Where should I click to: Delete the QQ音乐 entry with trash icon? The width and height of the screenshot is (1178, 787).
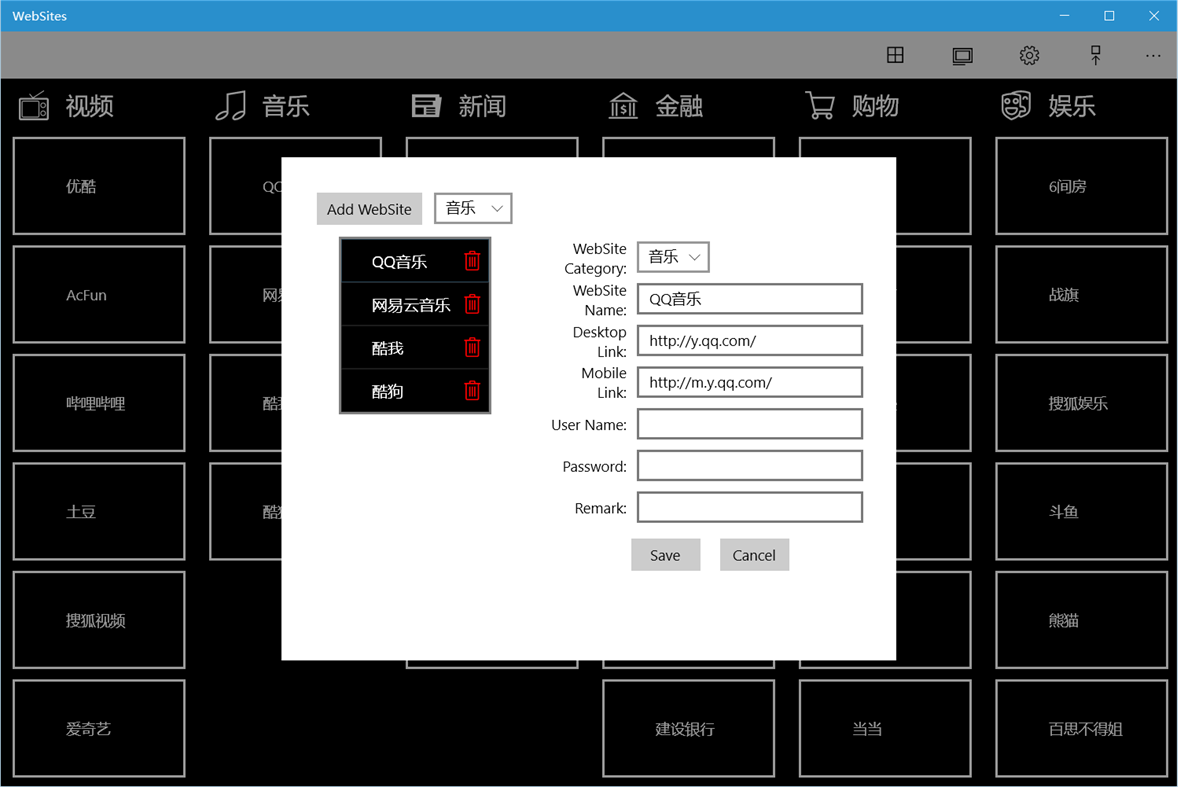tap(472, 261)
